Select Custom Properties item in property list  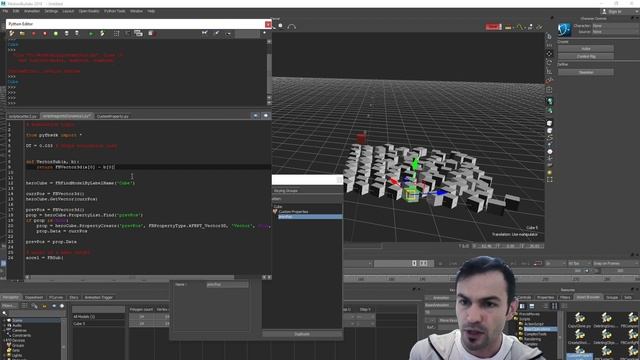pyautogui.click(x=293, y=211)
